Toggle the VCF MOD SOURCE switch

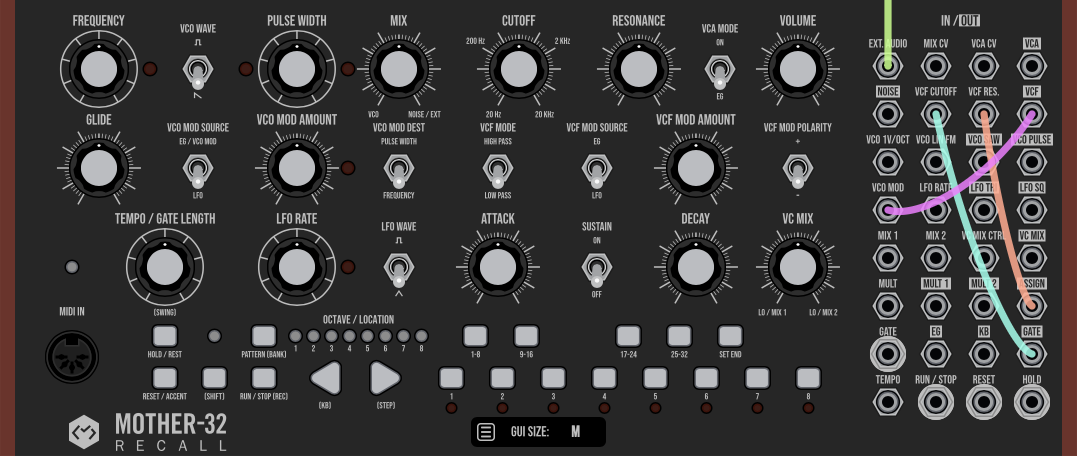[596, 171]
